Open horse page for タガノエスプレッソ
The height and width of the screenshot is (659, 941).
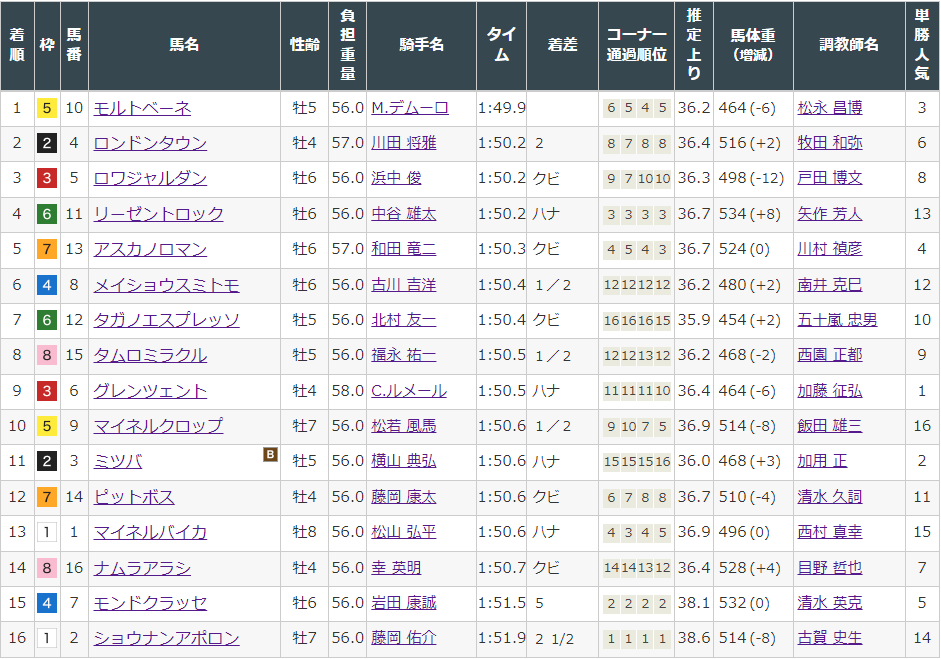(166, 320)
